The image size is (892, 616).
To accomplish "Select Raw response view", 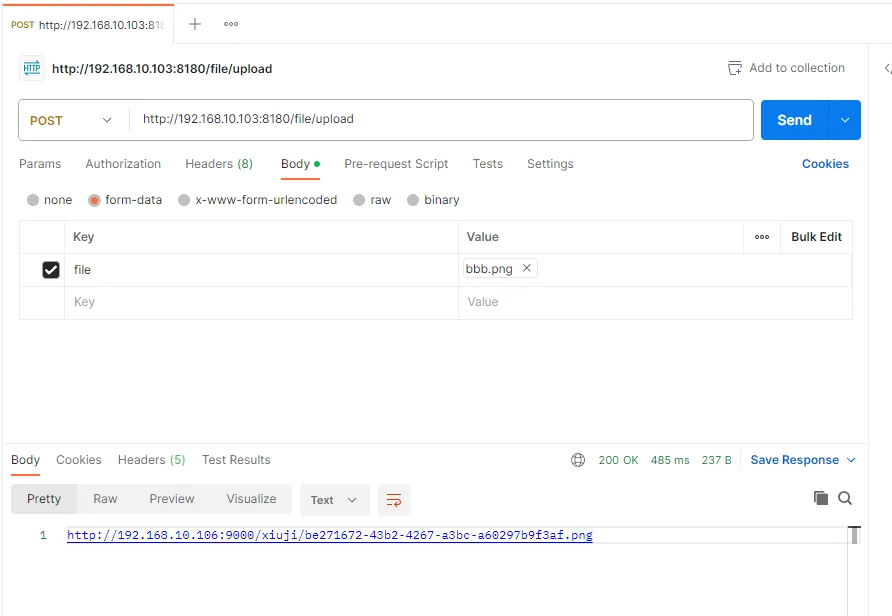I will (105, 499).
